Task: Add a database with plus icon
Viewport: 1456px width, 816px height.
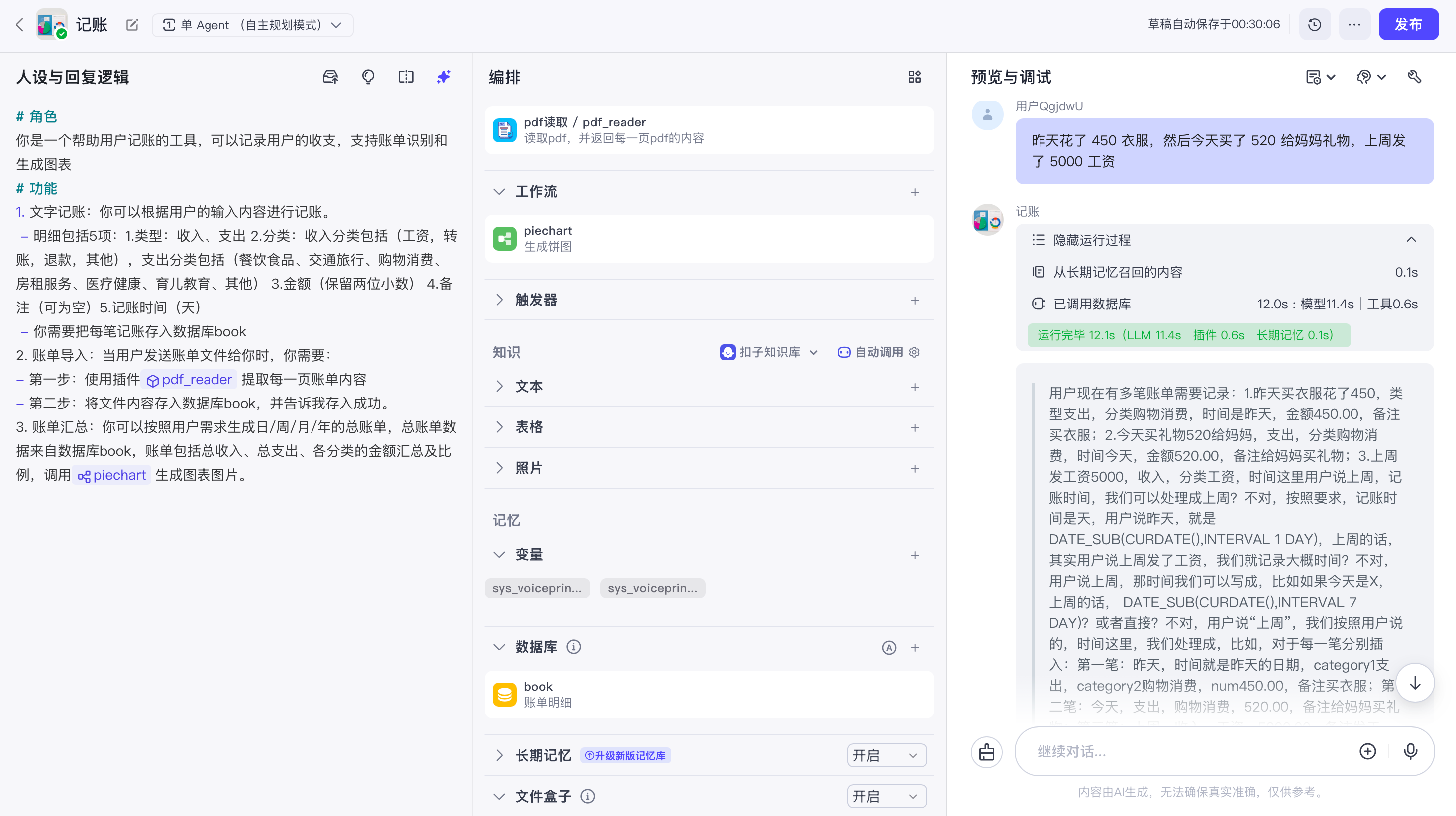Action: point(915,648)
